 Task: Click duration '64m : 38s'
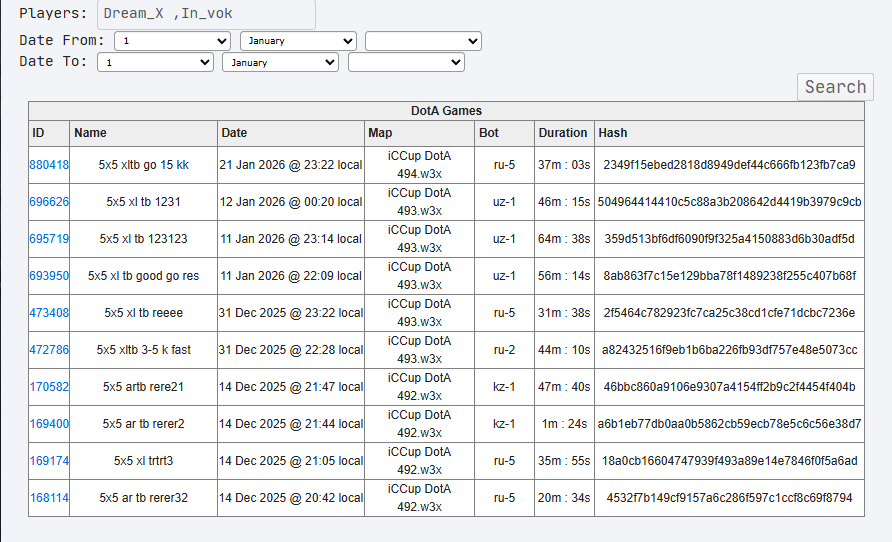pos(564,239)
